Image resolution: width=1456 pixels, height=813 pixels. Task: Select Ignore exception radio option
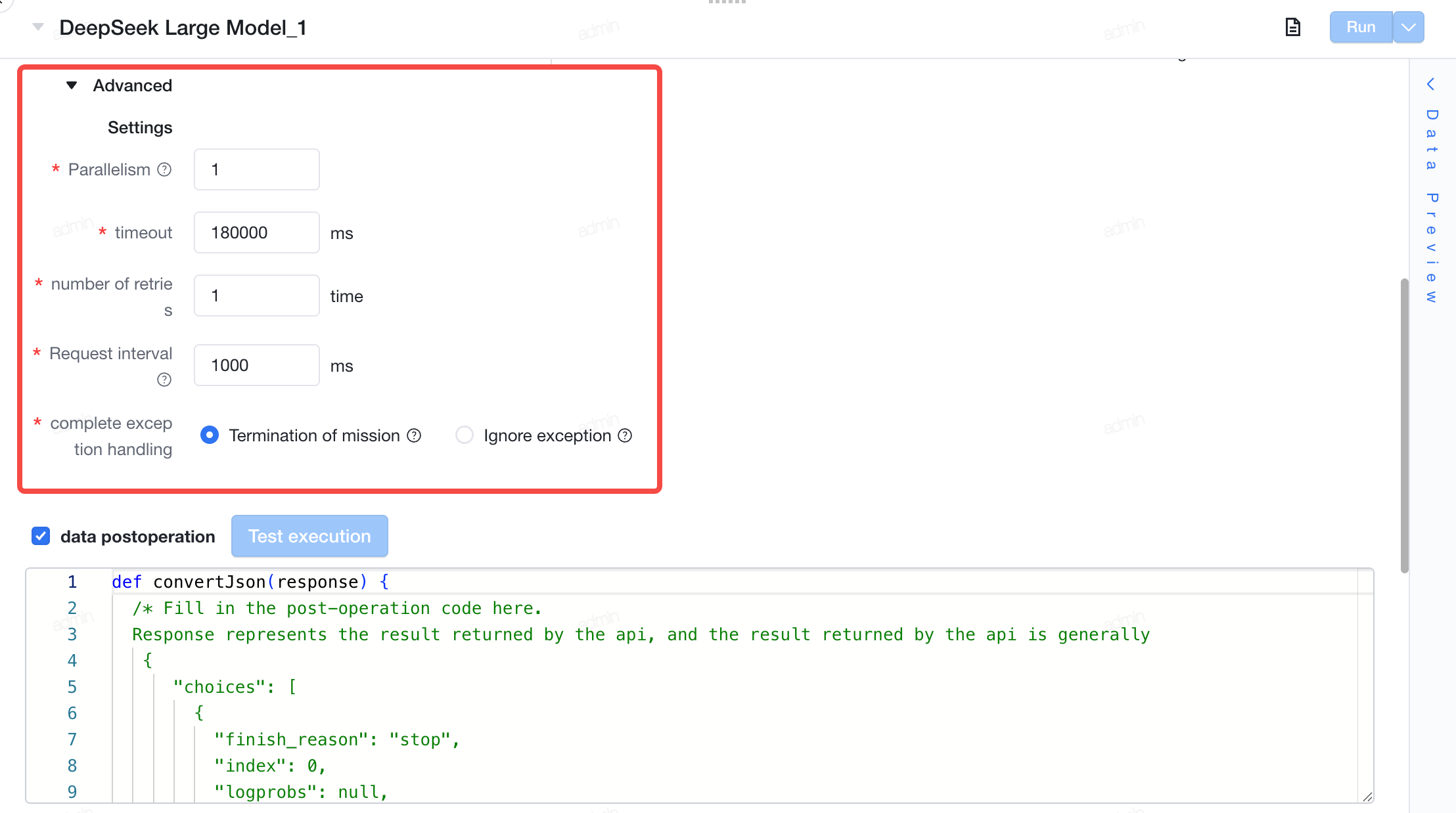pos(465,435)
